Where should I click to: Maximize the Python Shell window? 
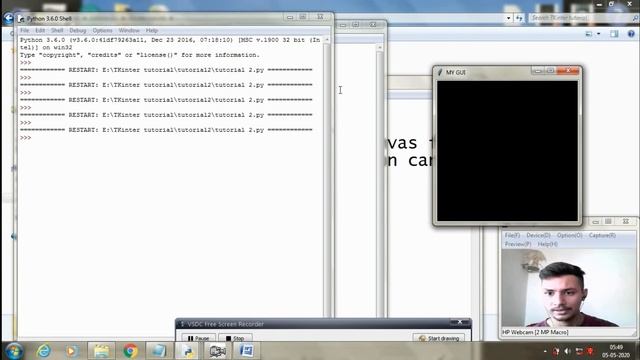303,17
